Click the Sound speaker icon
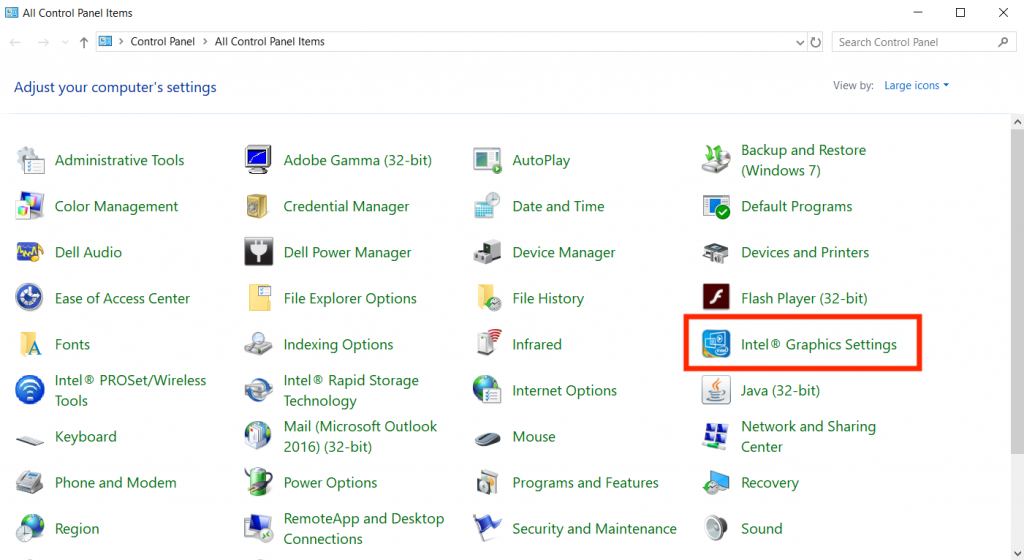 [716, 529]
